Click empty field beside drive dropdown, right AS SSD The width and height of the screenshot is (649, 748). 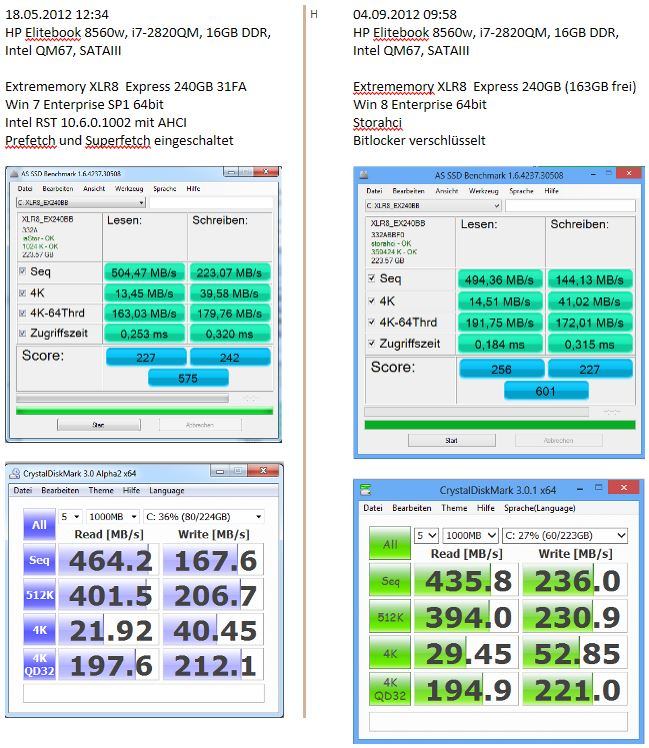(570, 206)
